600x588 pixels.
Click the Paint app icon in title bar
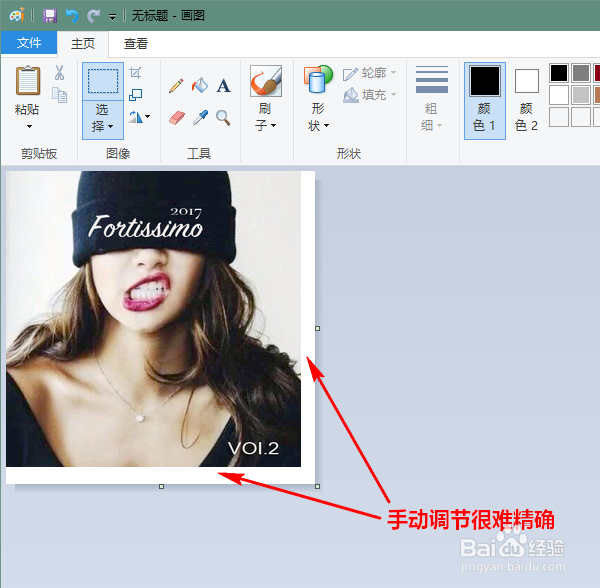coord(17,15)
